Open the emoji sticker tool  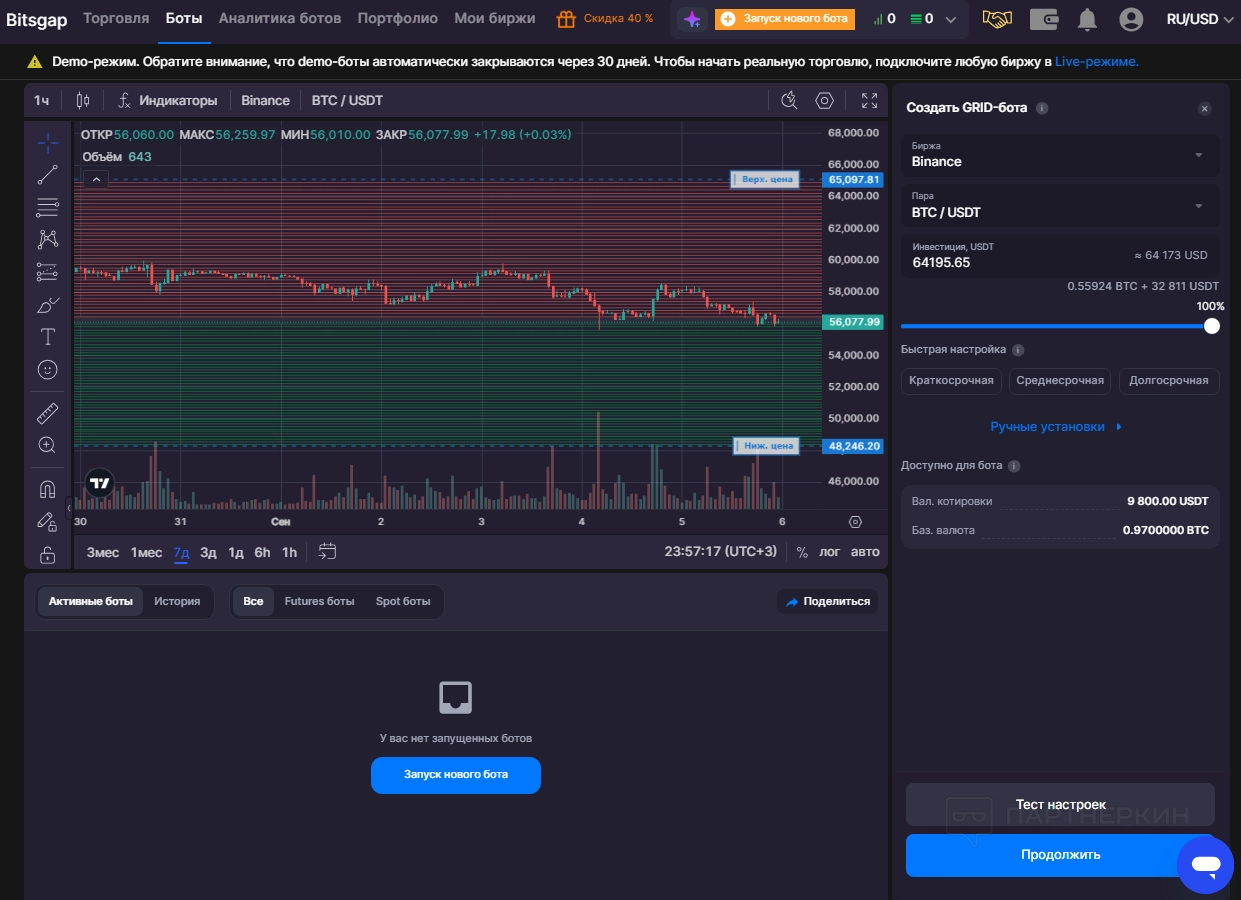coord(47,369)
